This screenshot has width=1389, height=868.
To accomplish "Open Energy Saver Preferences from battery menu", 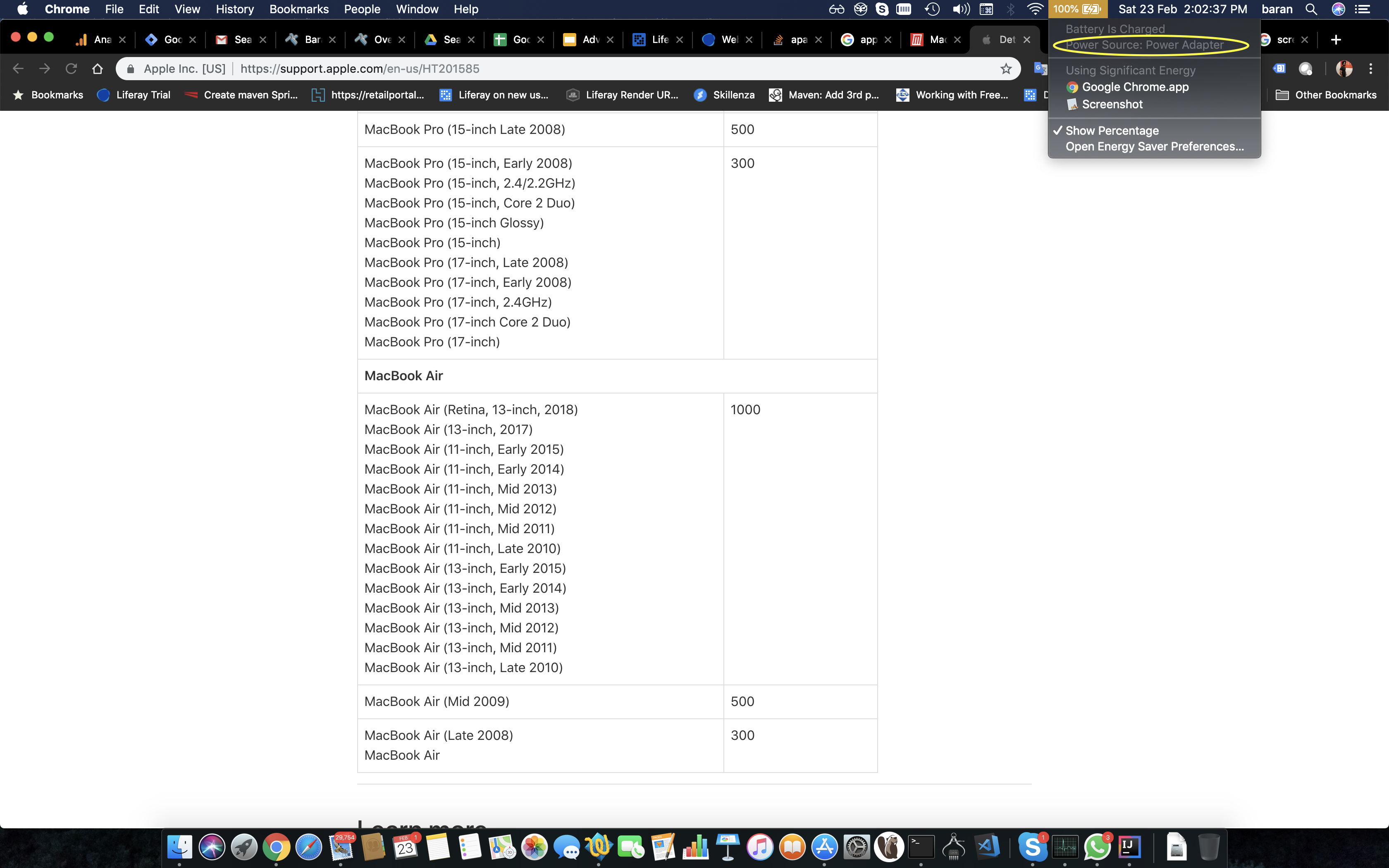I will point(1154,147).
